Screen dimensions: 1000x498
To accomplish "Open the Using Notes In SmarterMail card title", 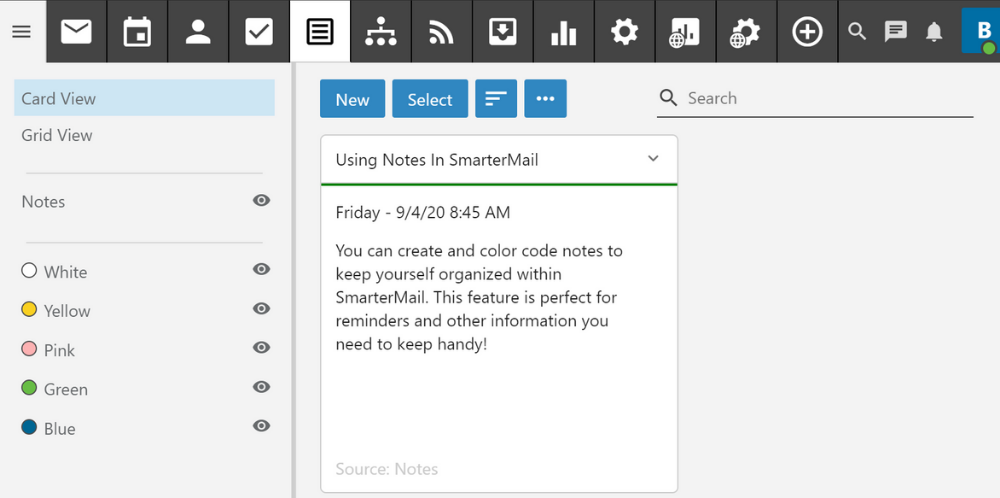I will 437,160.
